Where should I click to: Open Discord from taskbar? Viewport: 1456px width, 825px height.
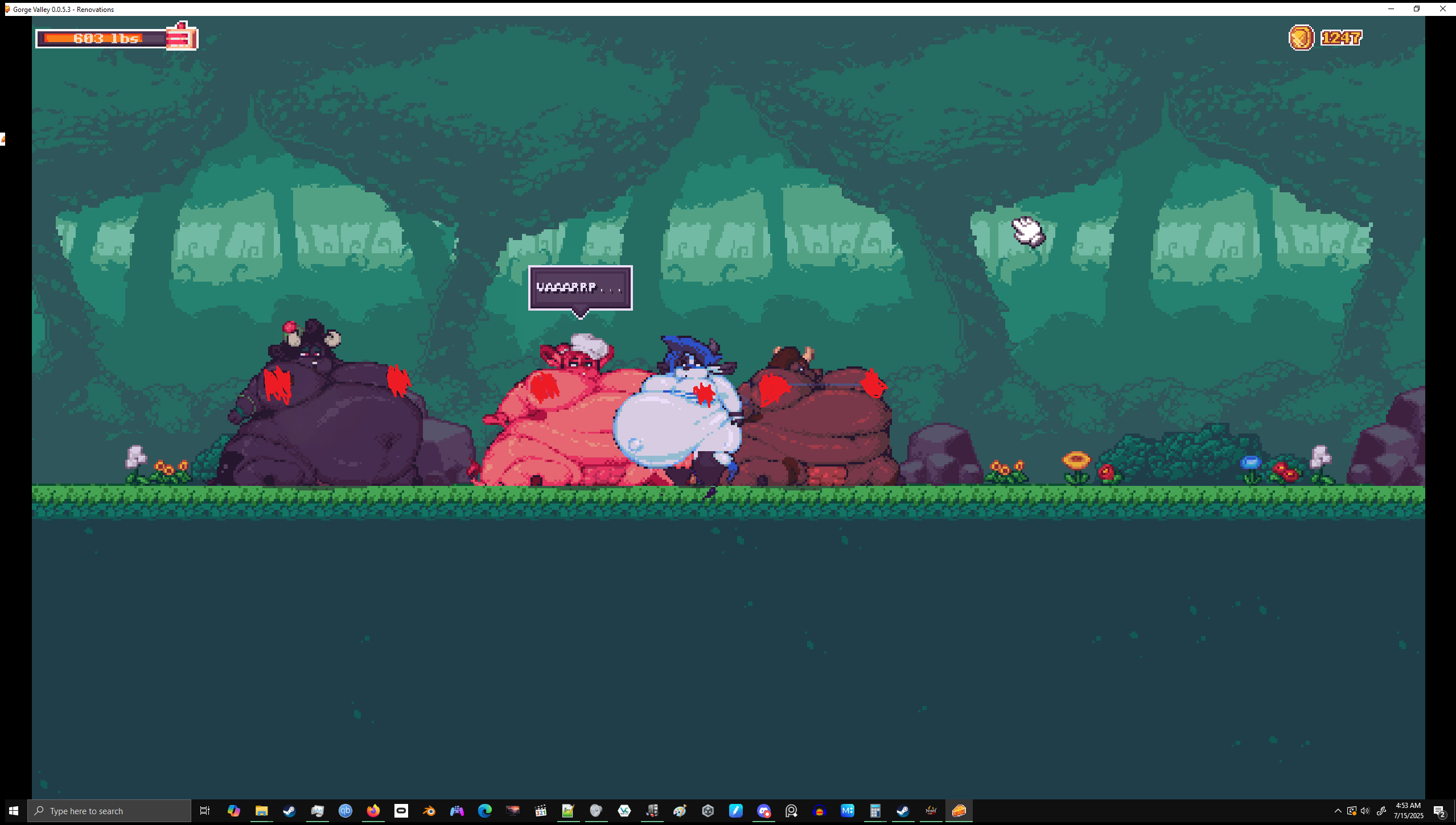click(x=764, y=811)
